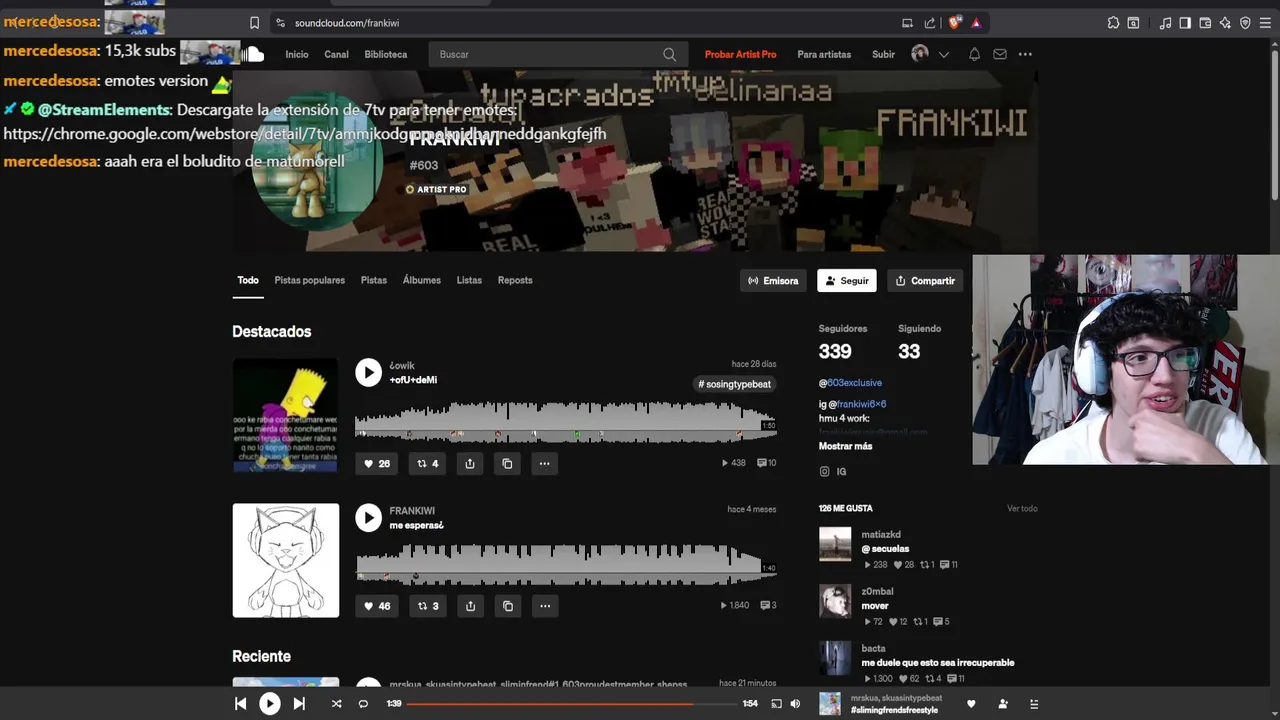Share the +ofU+deMi track icon
The image size is (1280, 720).
point(470,463)
